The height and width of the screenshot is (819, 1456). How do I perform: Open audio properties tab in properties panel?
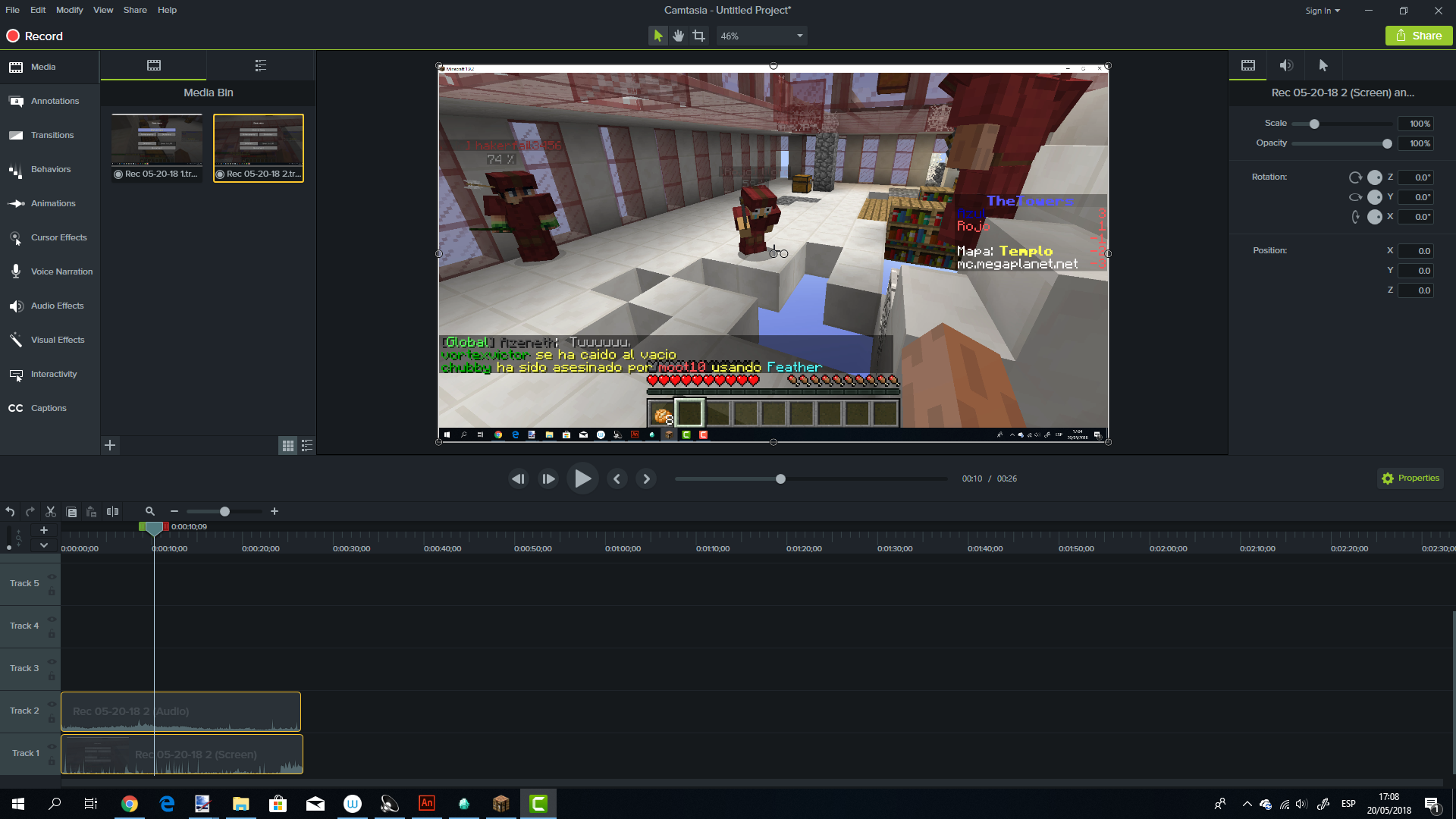pyautogui.click(x=1286, y=65)
